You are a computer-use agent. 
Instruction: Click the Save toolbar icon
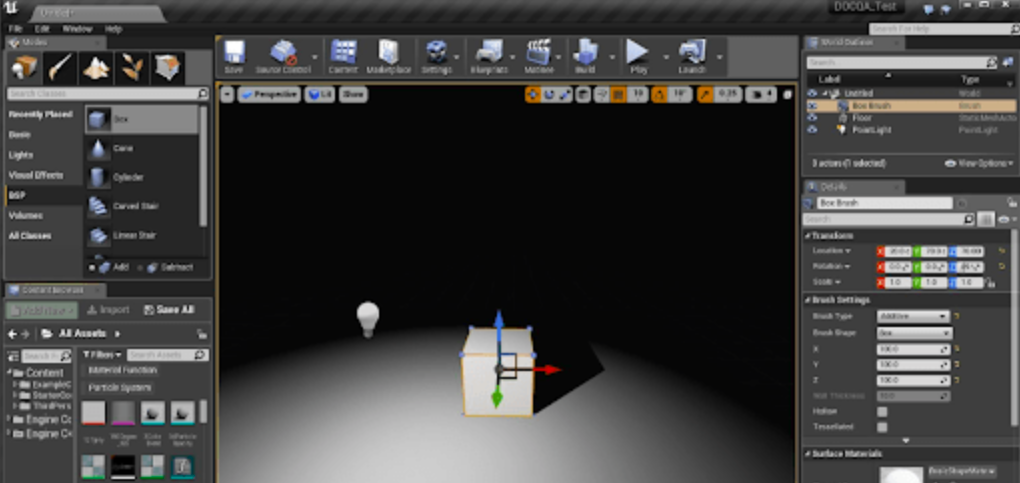tap(234, 57)
